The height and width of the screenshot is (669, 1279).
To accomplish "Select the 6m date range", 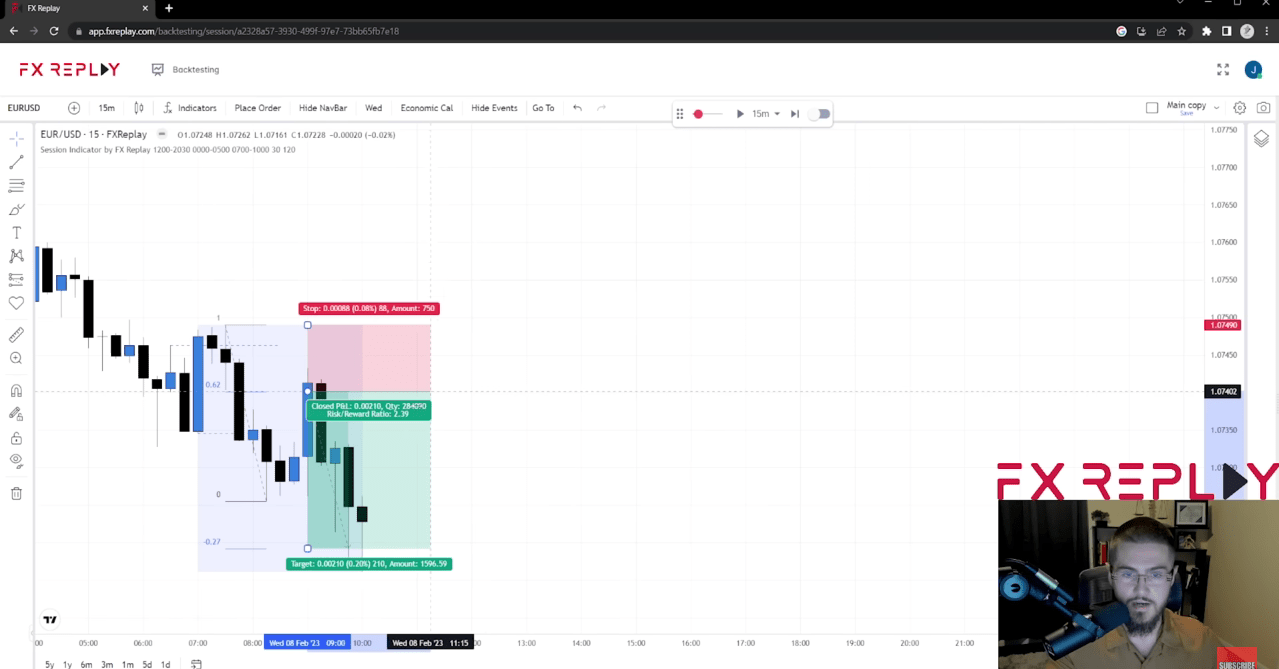I will tap(87, 664).
